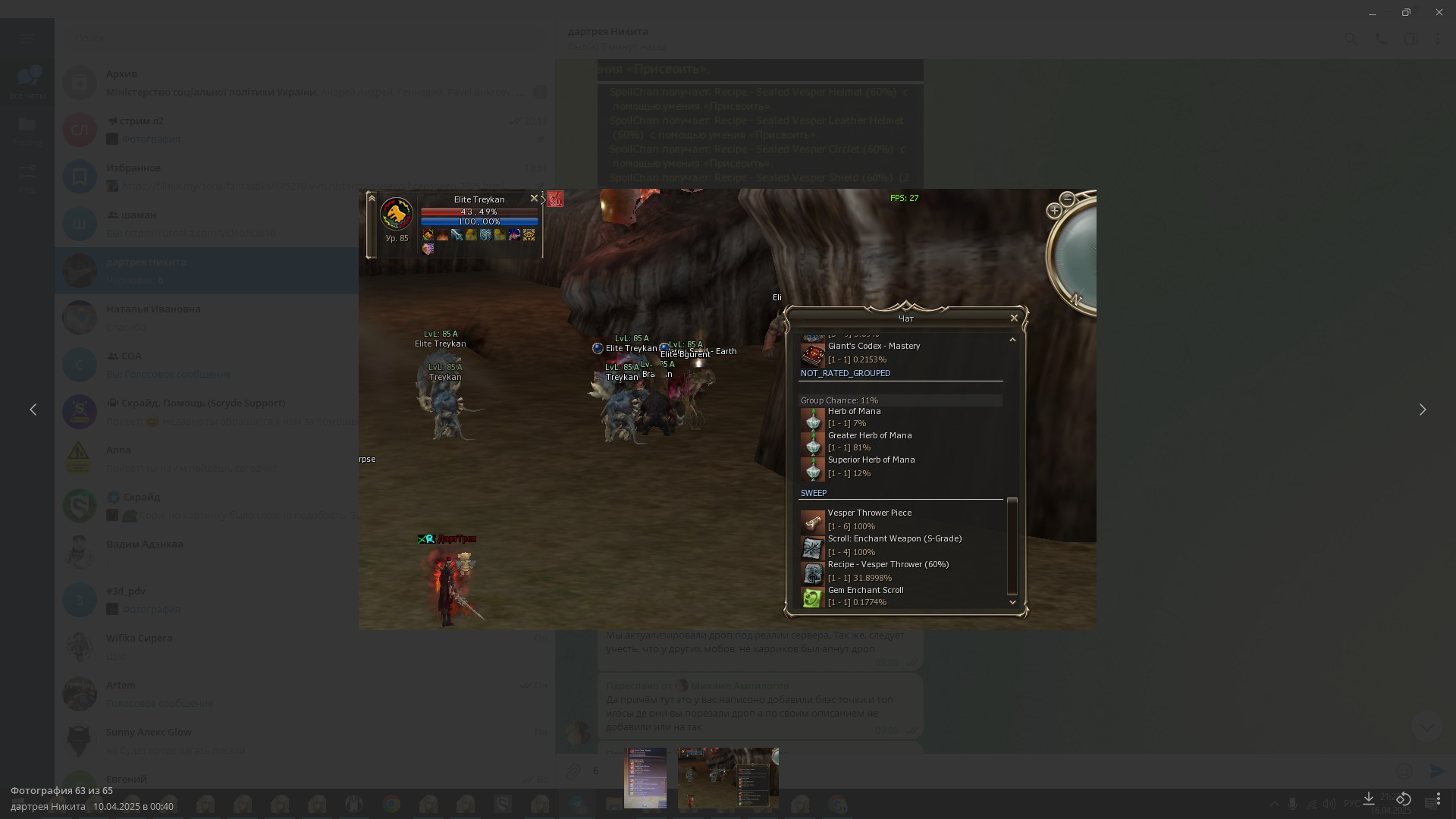Go to the next photo
Viewport: 1456px width, 819px height.
1423,409
